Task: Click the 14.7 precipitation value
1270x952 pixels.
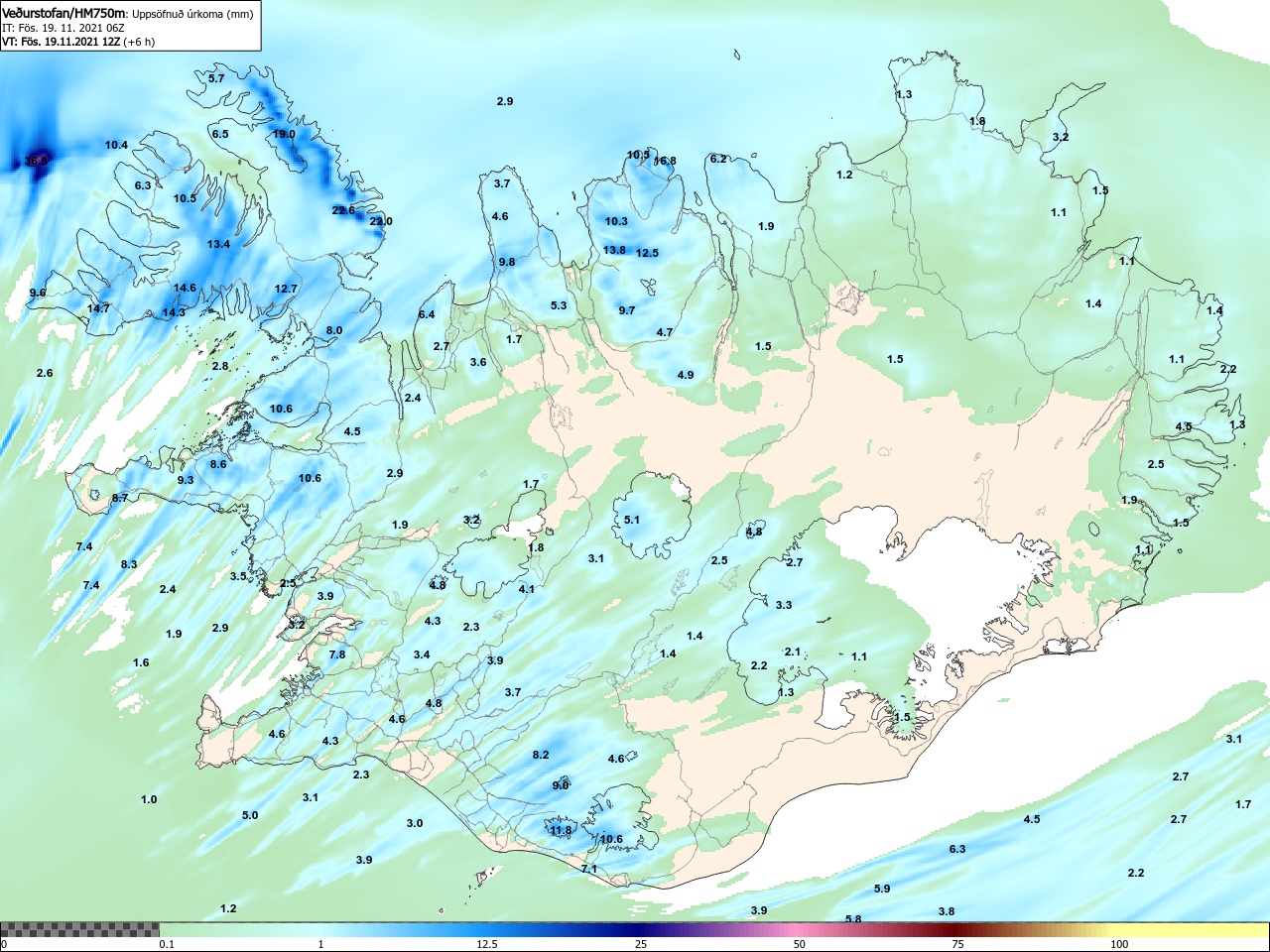Action: 98,308
